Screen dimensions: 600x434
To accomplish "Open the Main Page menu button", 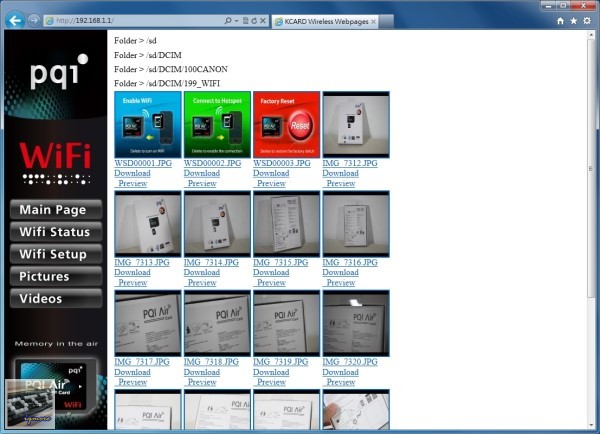I will click(x=56, y=210).
